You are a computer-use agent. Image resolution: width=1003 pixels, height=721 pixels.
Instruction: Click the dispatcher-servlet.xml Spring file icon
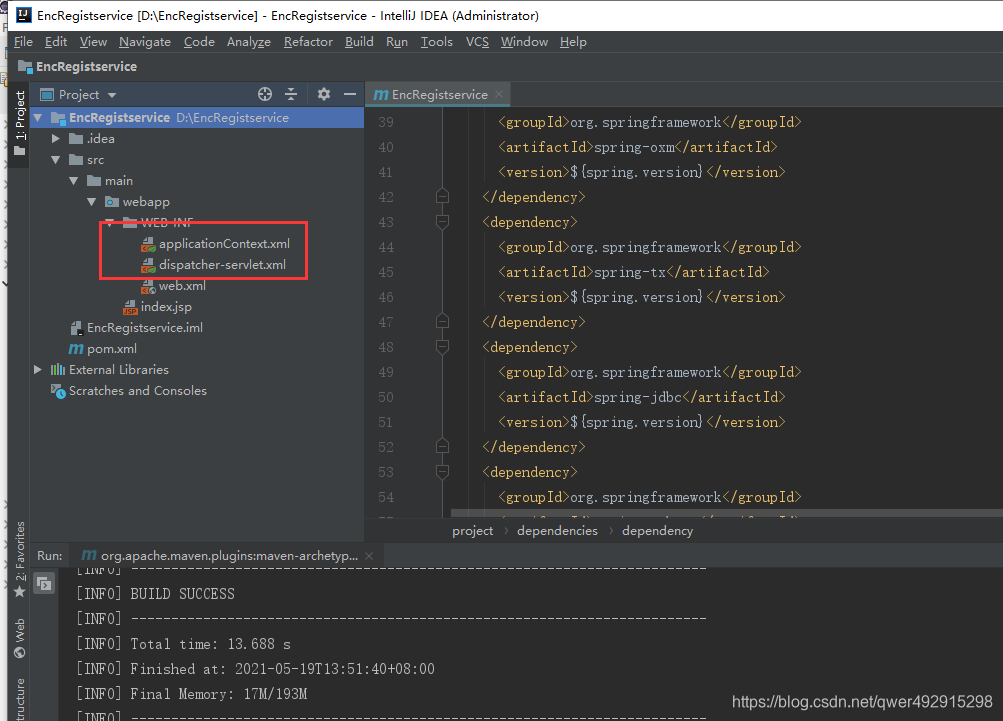(x=148, y=265)
